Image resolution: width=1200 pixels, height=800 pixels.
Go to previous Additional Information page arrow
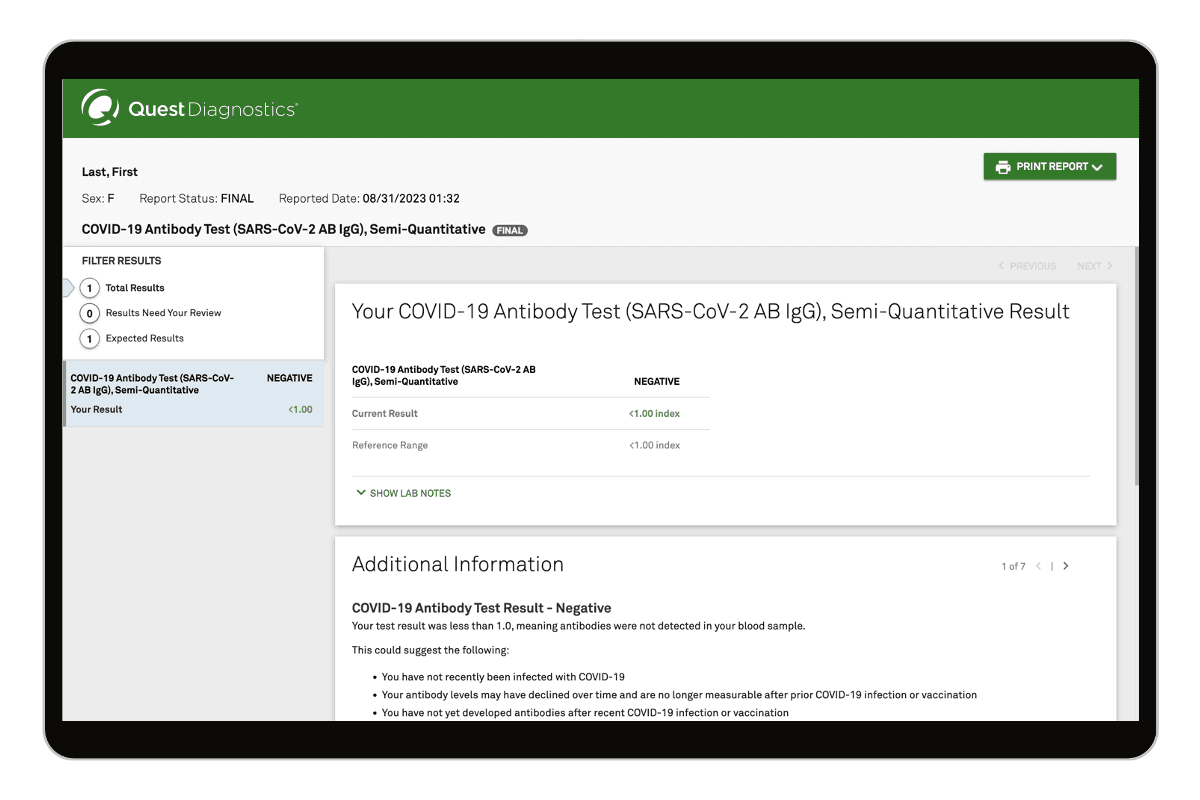[1039, 566]
